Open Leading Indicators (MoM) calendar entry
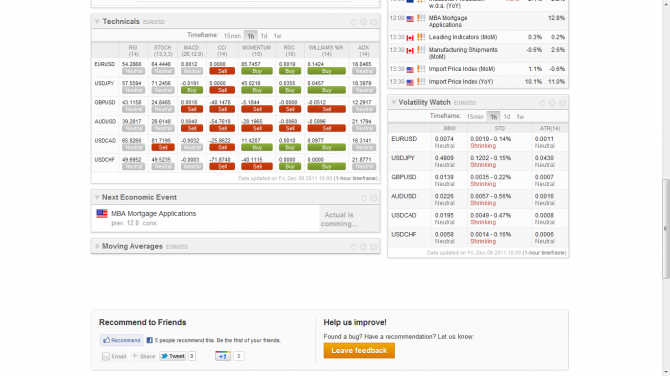 [x=462, y=37]
